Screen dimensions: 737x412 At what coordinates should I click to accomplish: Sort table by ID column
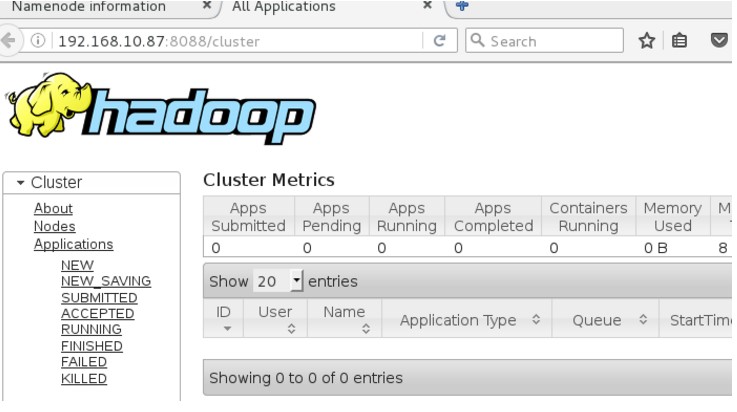pyautogui.click(x=223, y=318)
